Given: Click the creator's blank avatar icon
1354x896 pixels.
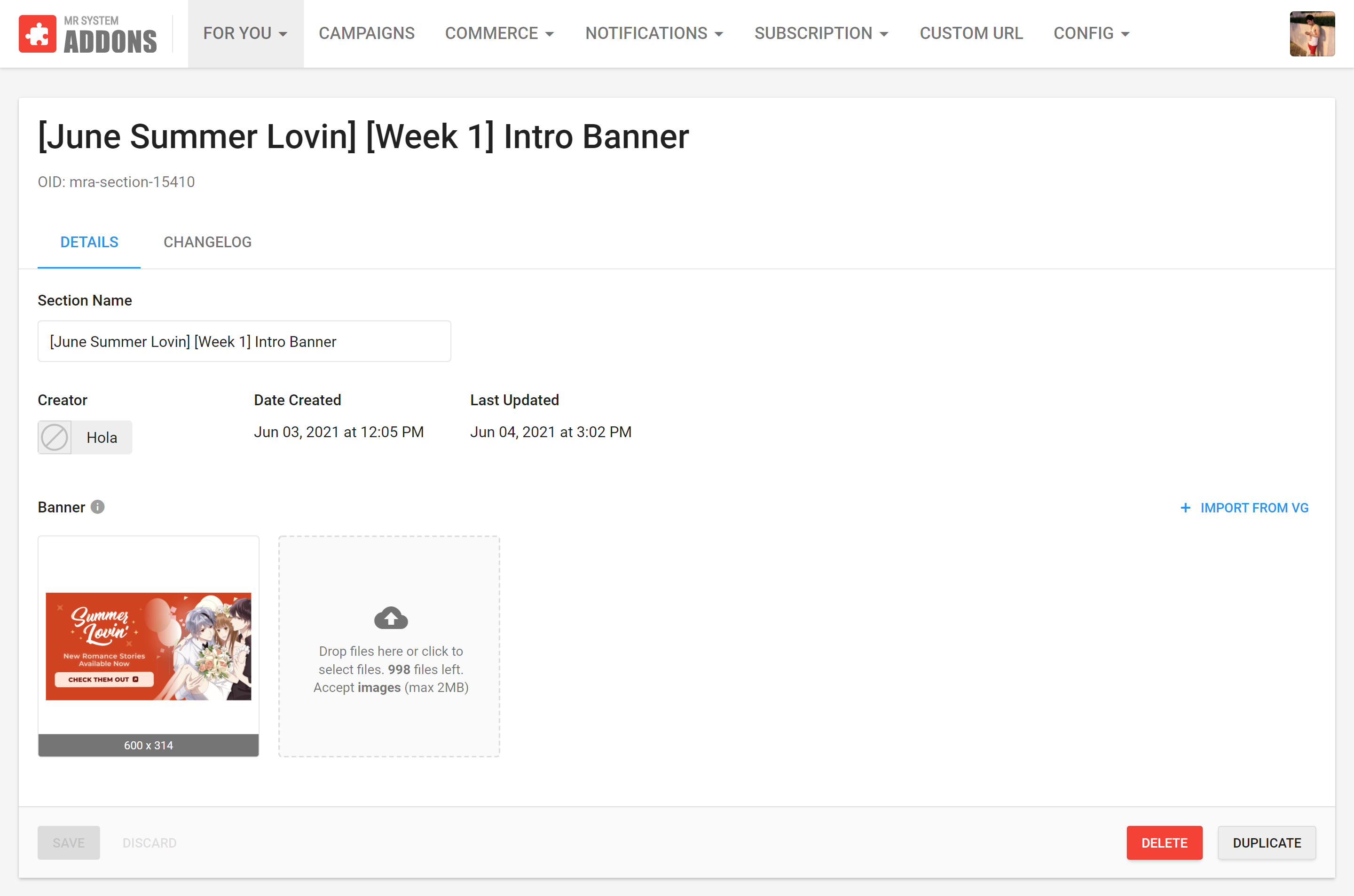Looking at the screenshot, I should (55, 437).
